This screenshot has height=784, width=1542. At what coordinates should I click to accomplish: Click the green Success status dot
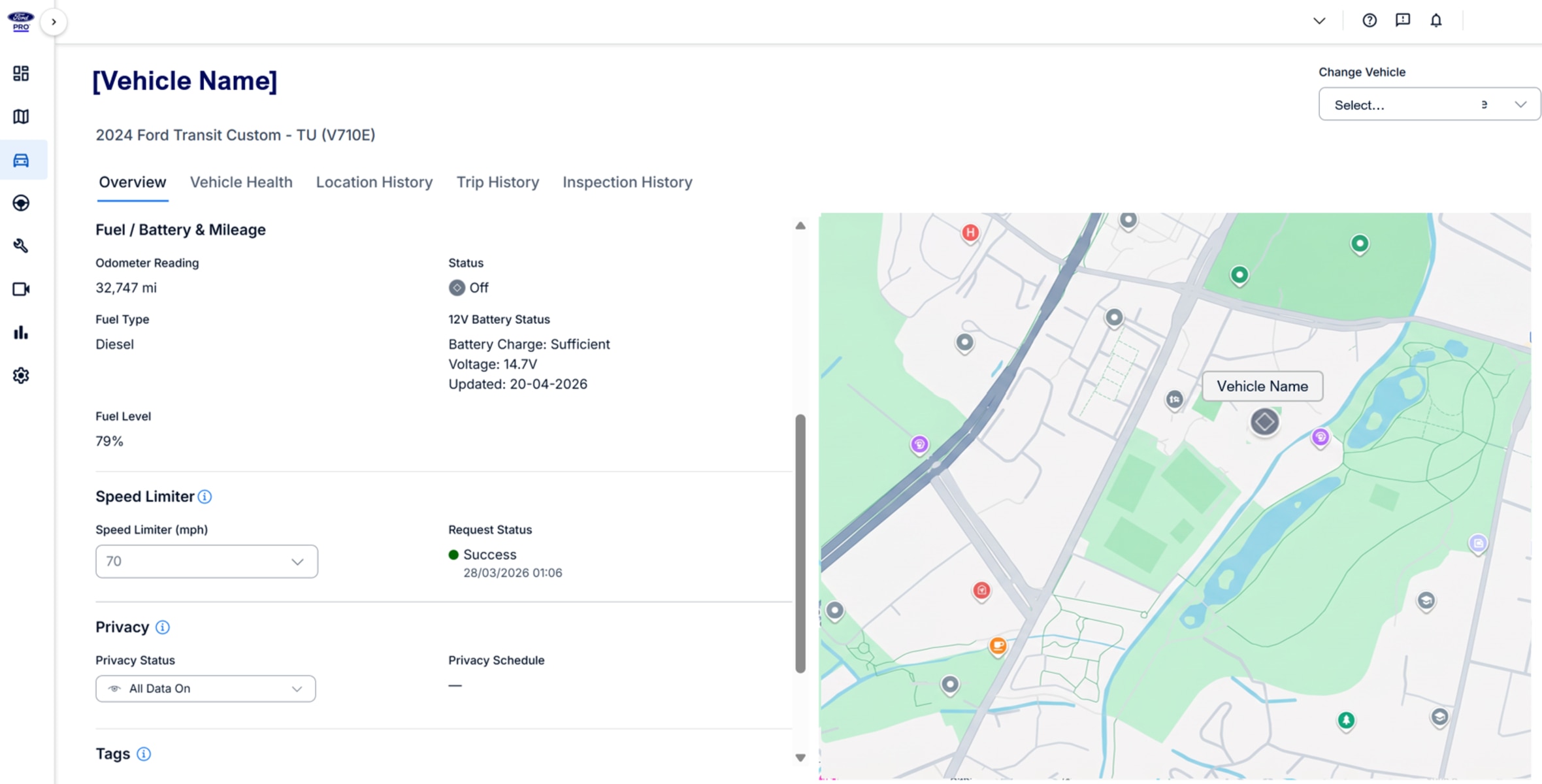click(x=453, y=555)
